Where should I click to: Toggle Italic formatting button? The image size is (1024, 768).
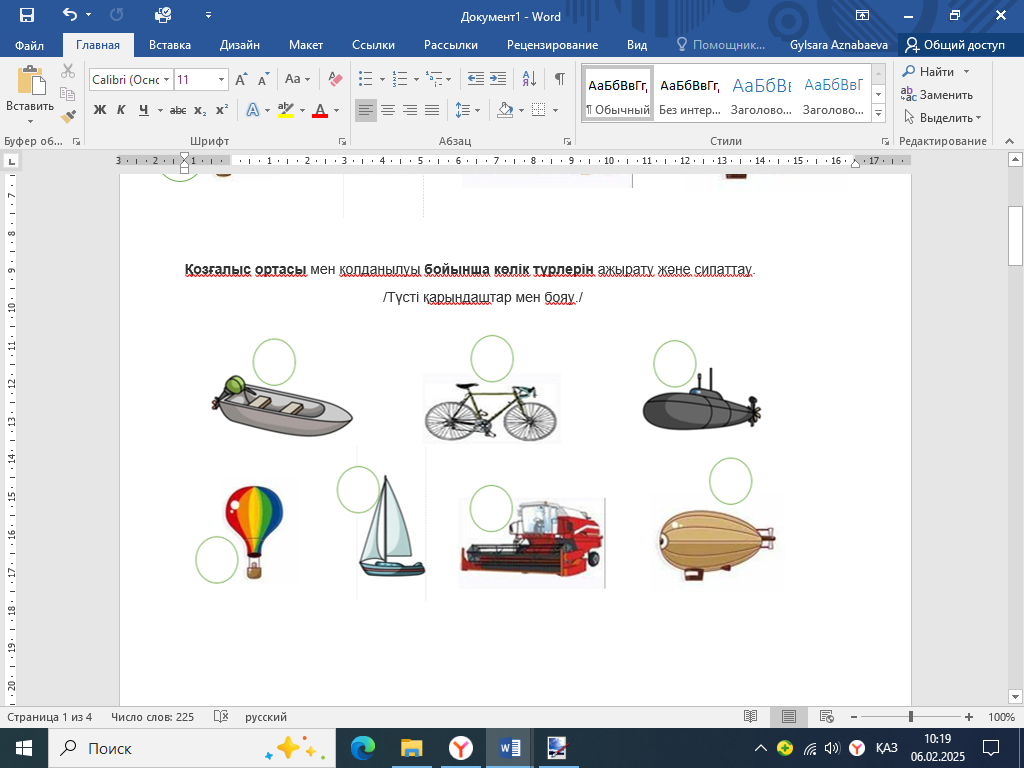pyautogui.click(x=121, y=110)
